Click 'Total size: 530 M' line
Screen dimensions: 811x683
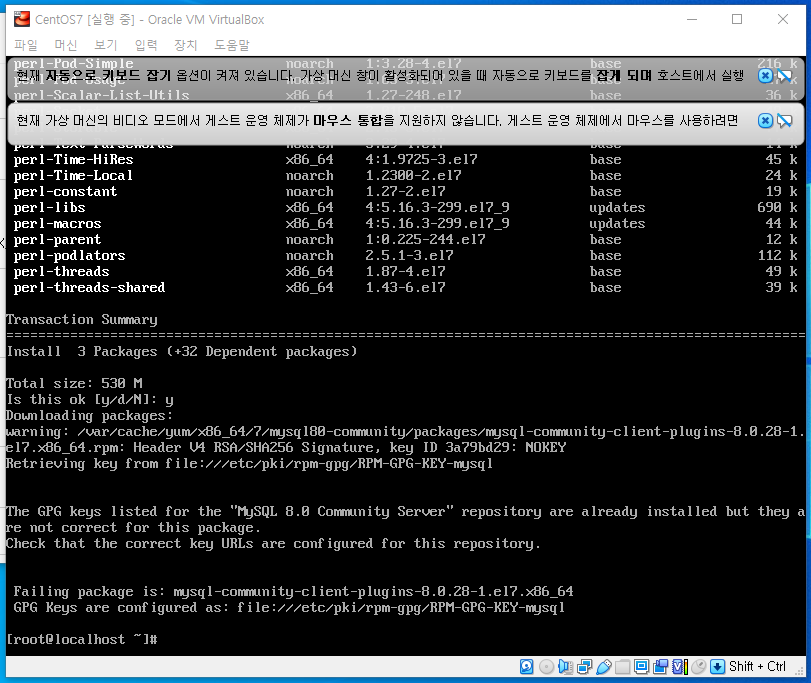74,384
